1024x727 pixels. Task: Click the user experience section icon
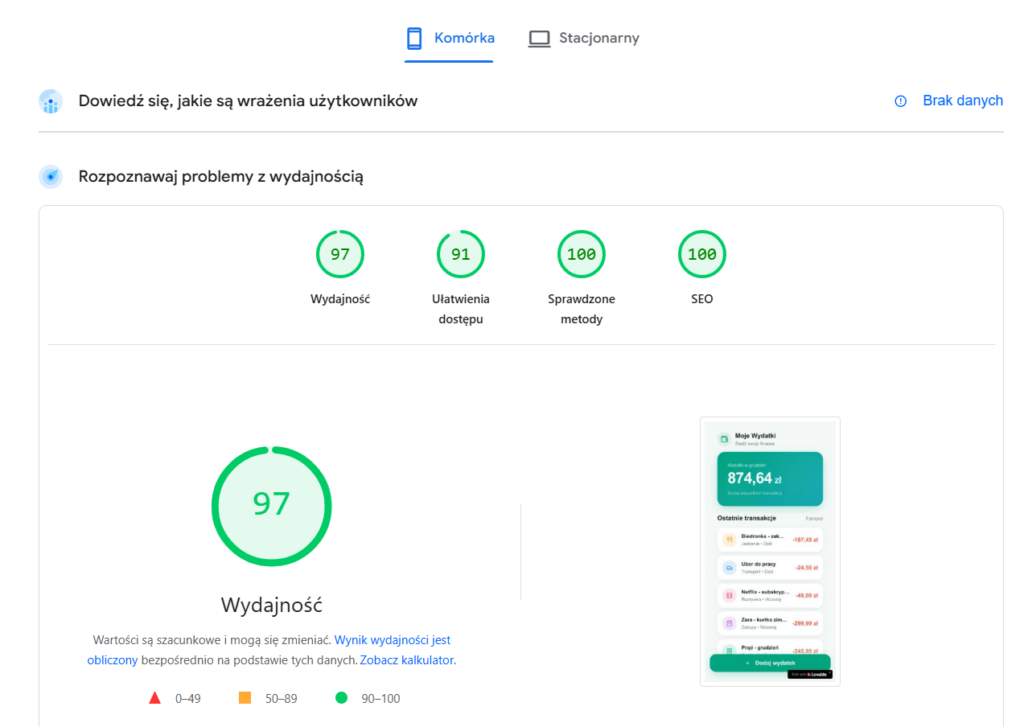(50, 101)
